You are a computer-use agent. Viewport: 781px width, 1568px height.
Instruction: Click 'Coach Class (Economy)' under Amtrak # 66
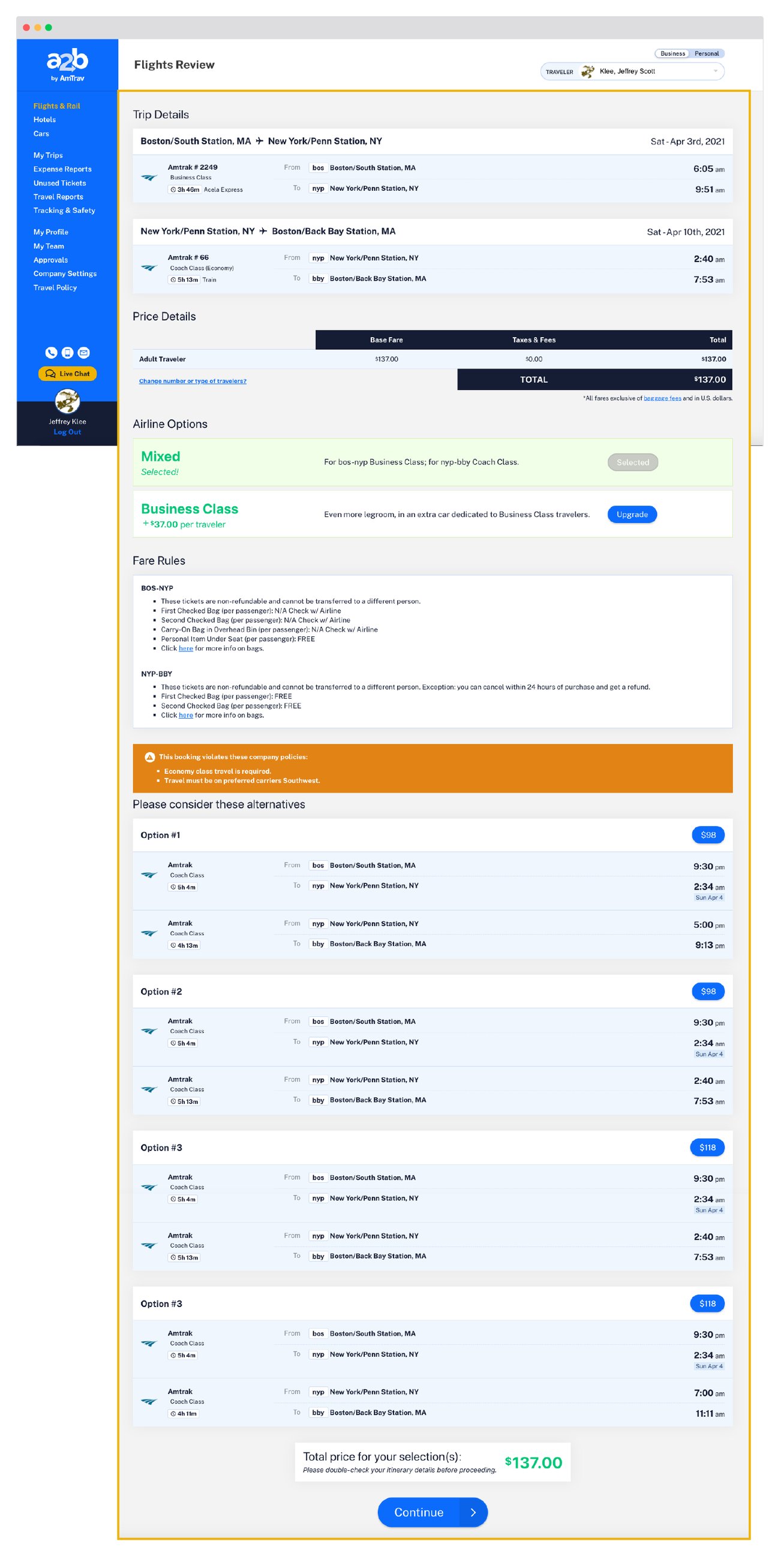202,268
